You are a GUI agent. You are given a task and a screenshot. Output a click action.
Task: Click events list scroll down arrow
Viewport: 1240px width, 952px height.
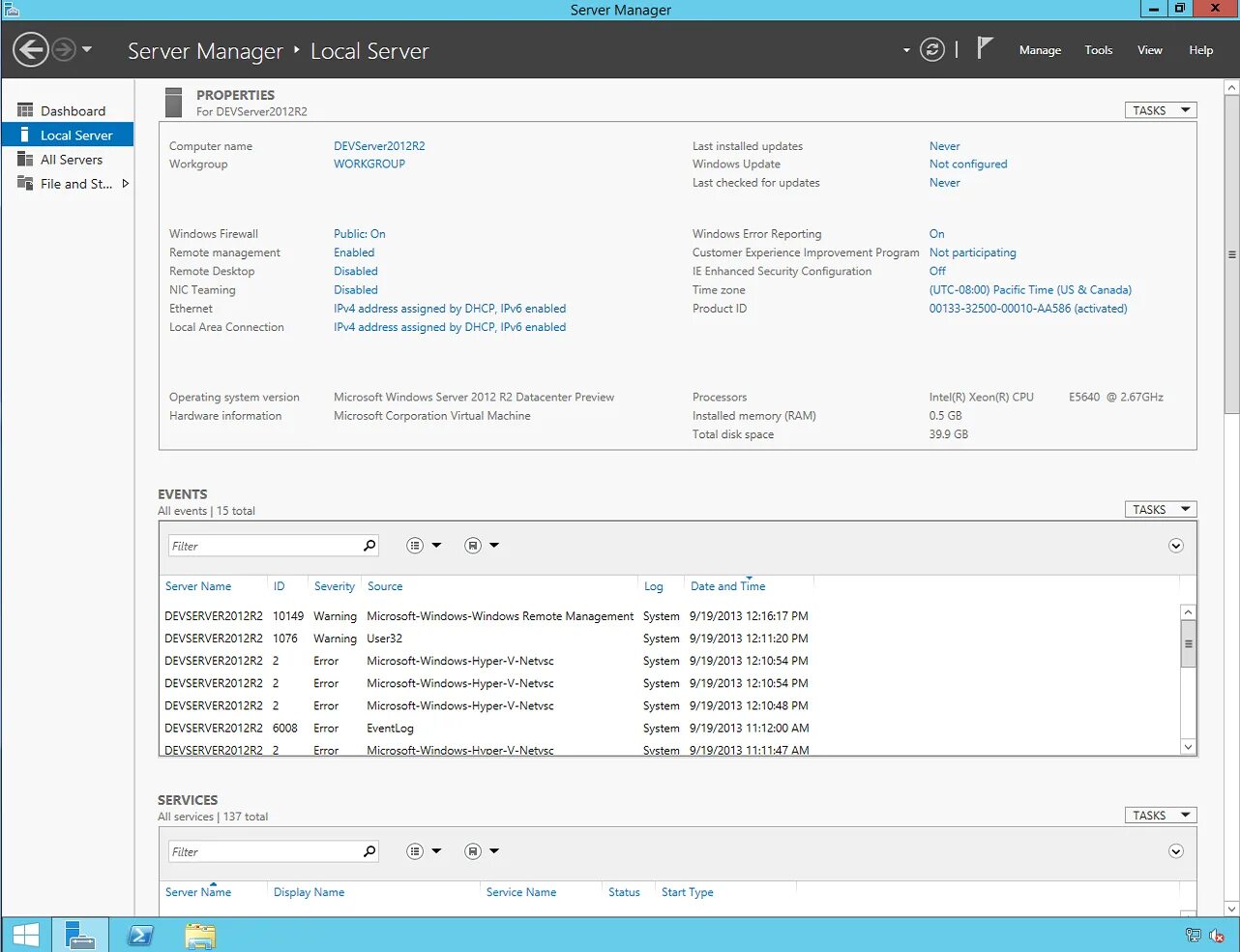pos(1188,746)
